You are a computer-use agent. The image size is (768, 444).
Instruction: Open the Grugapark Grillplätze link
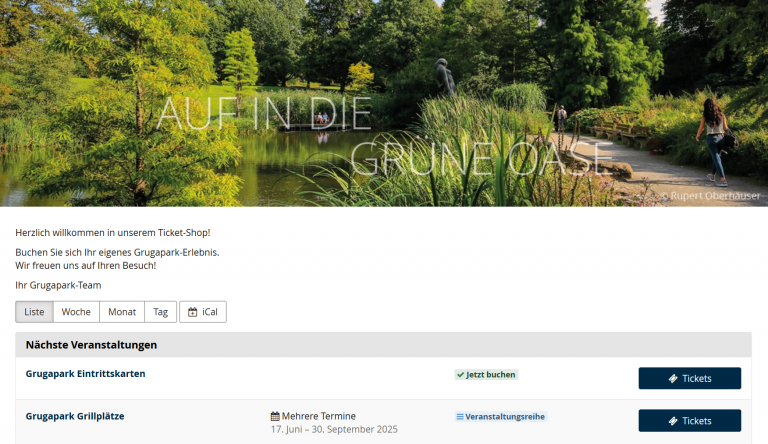75,416
